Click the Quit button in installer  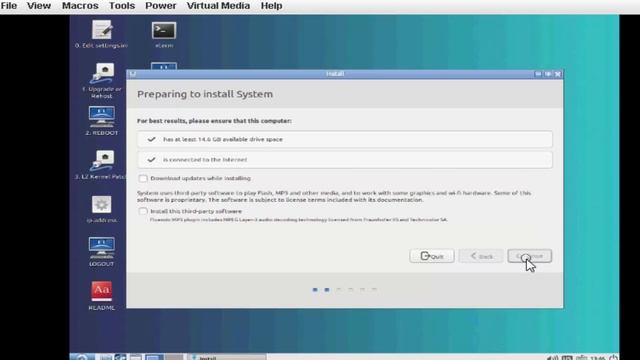[432, 256]
